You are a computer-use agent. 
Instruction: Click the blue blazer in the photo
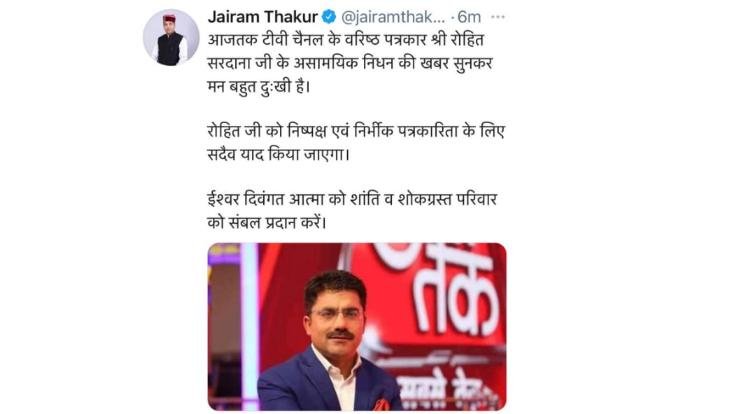(x=325, y=381)
